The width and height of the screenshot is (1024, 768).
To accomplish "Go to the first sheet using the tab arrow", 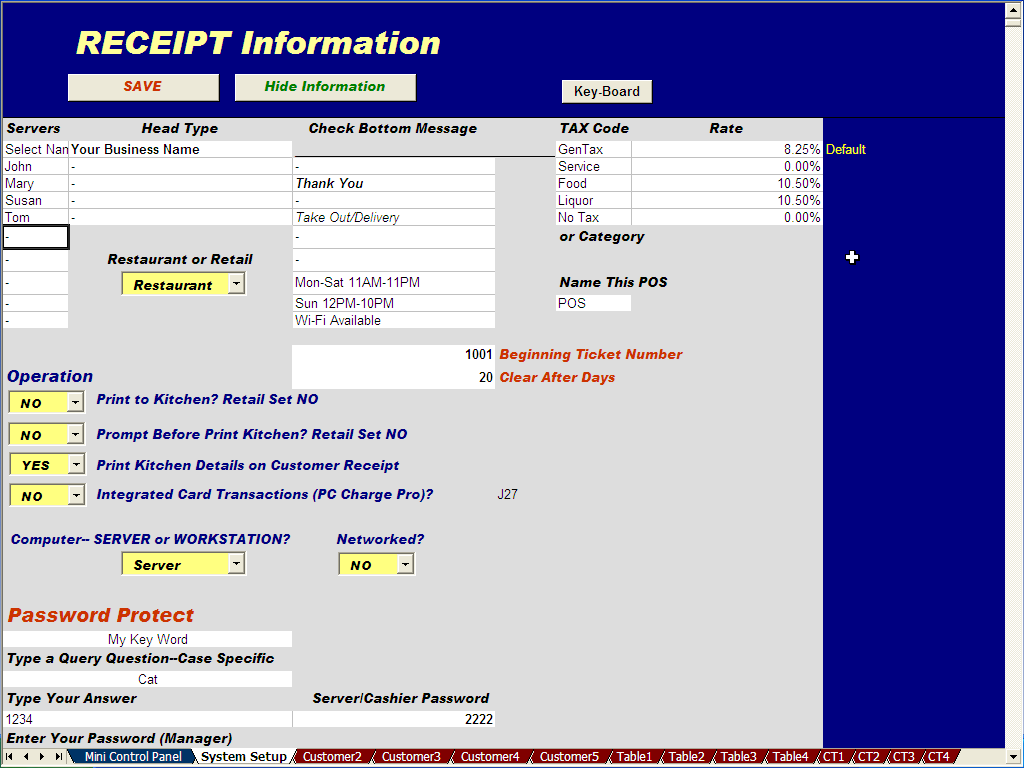I will [x=11, y=757].
